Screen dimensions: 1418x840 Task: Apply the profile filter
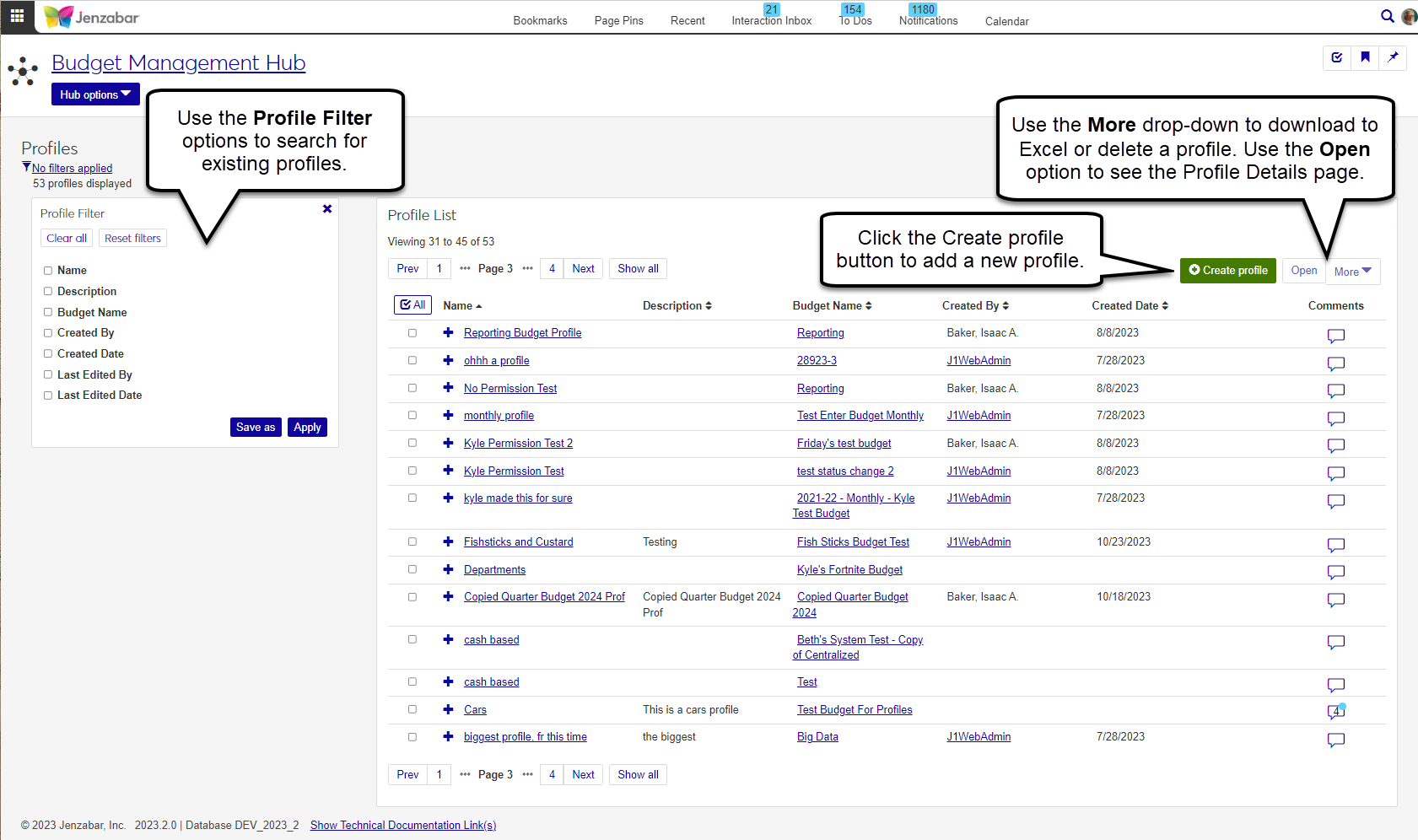pos(307,428)
